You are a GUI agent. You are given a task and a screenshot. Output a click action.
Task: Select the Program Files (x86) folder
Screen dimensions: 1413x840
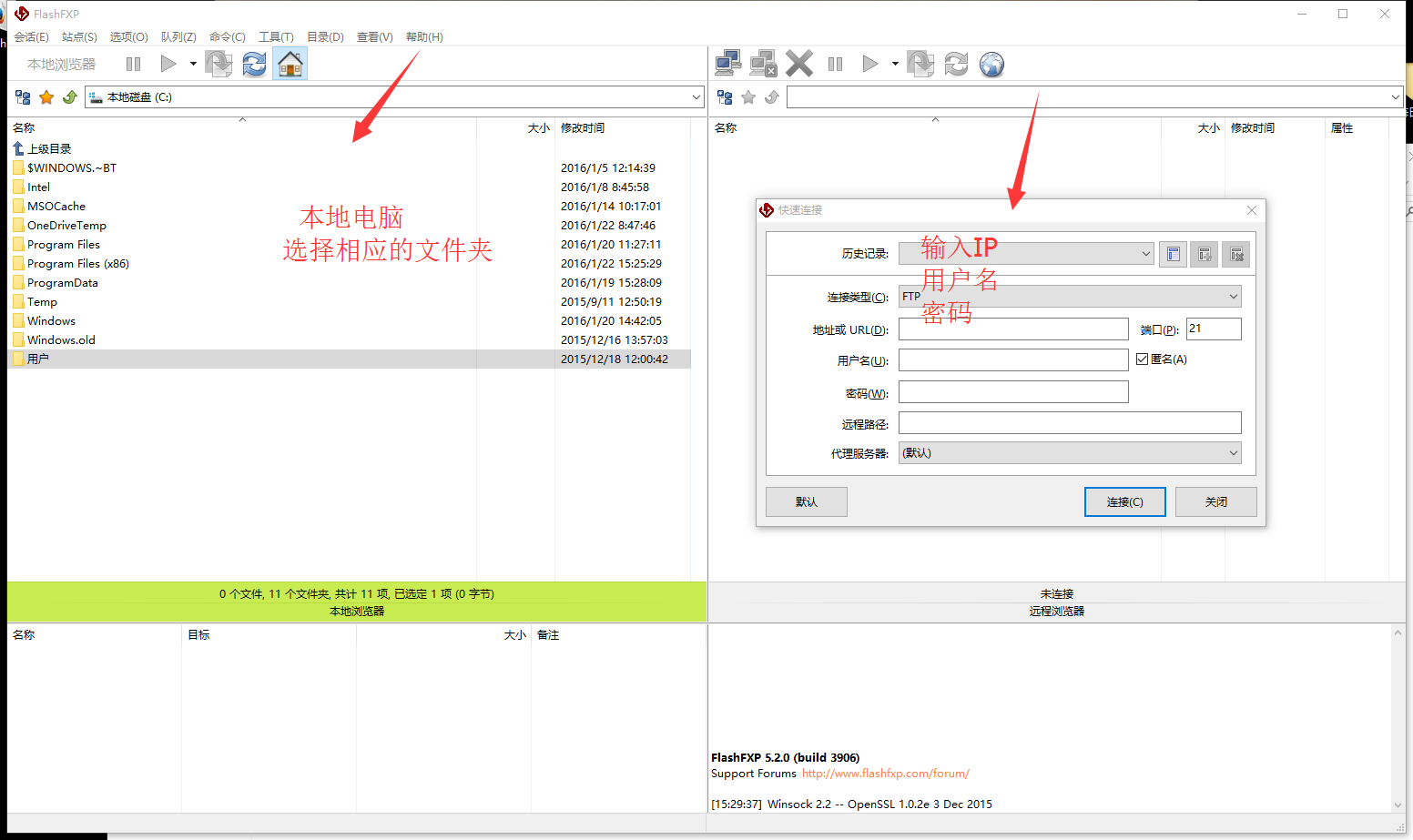coord(350,263)
